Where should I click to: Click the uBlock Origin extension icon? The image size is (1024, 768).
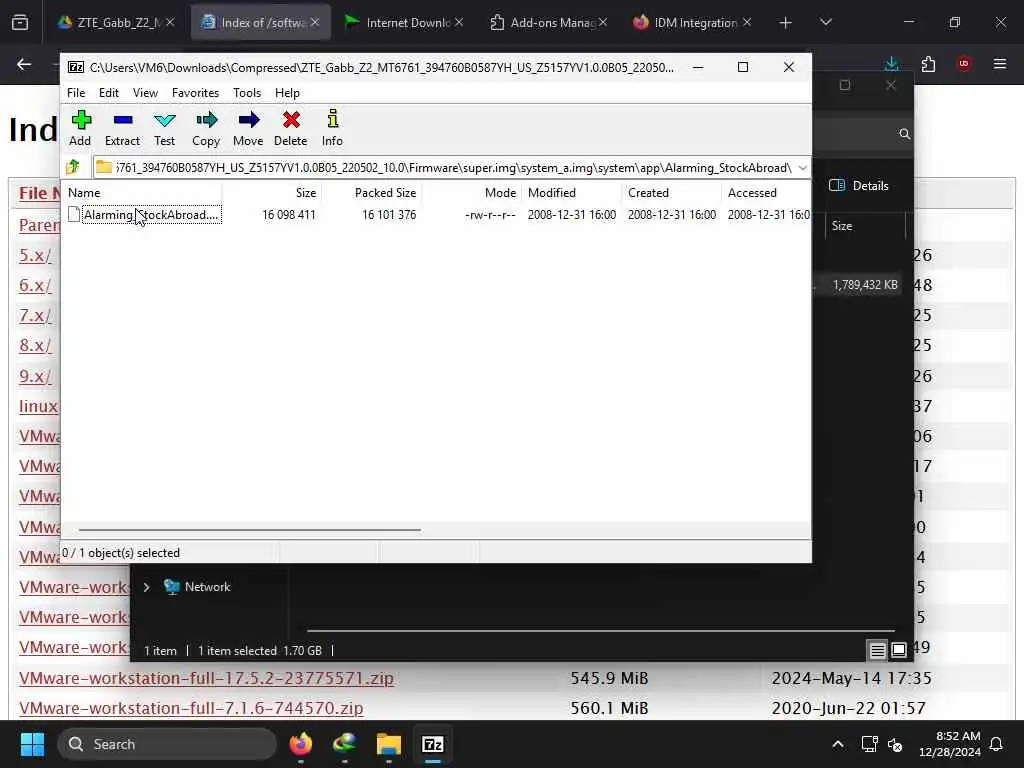(x=964, y=64)
